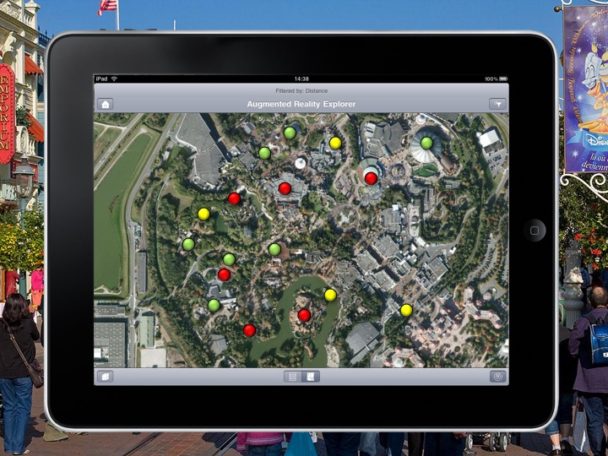The width and height of the screenshot is (608, 456).
Task: Select the bottommost green map marker
Action: click(214, 305)
